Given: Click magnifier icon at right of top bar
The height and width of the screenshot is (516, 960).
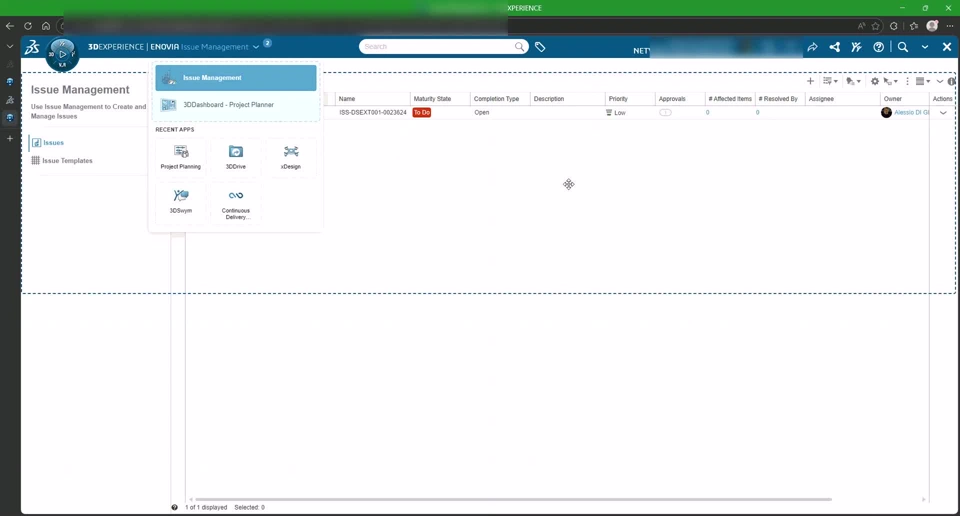Looking at the screenshot, I should click(x=903, y=47).
